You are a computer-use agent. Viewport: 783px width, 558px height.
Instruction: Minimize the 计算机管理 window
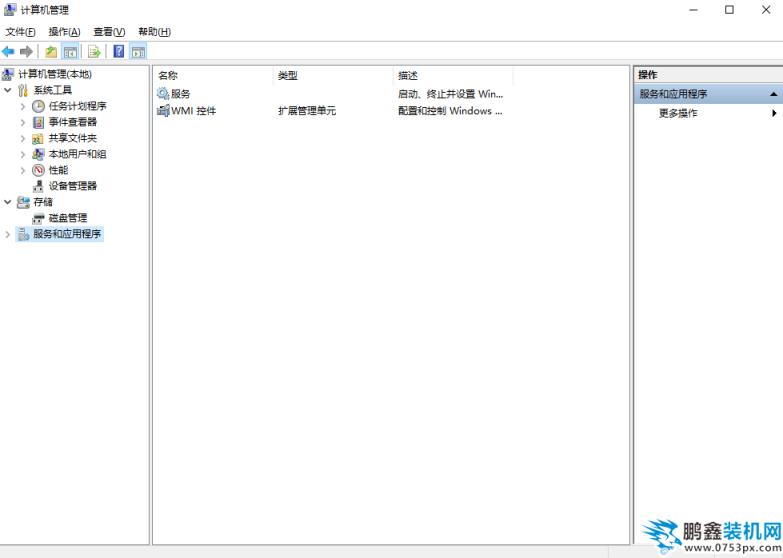(693, 9)
